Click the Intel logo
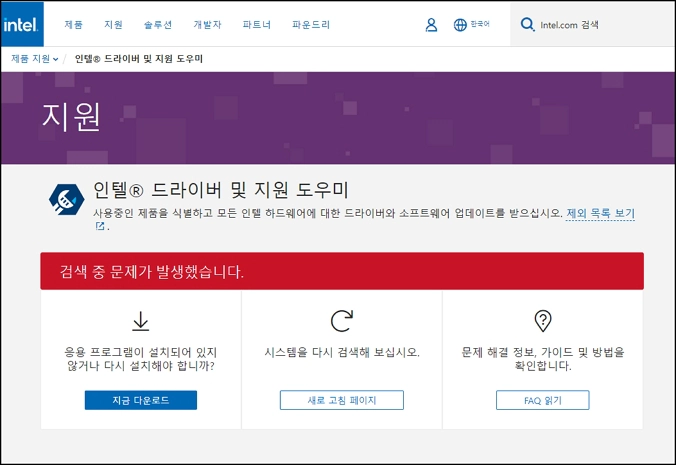The width and height of the screenshot is (676, 465). (x=22, y=24)
